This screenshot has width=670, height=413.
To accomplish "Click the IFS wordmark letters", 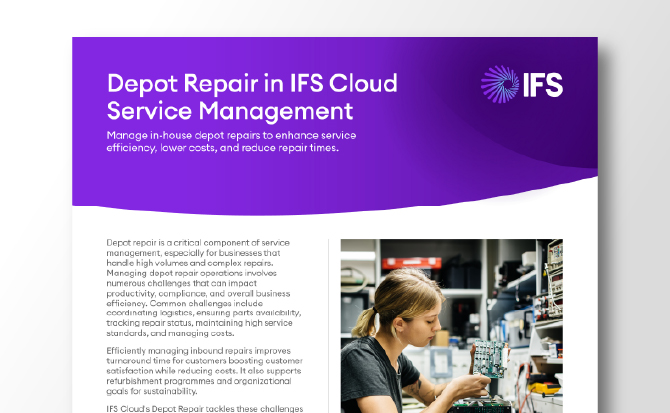I will (541, 85).
